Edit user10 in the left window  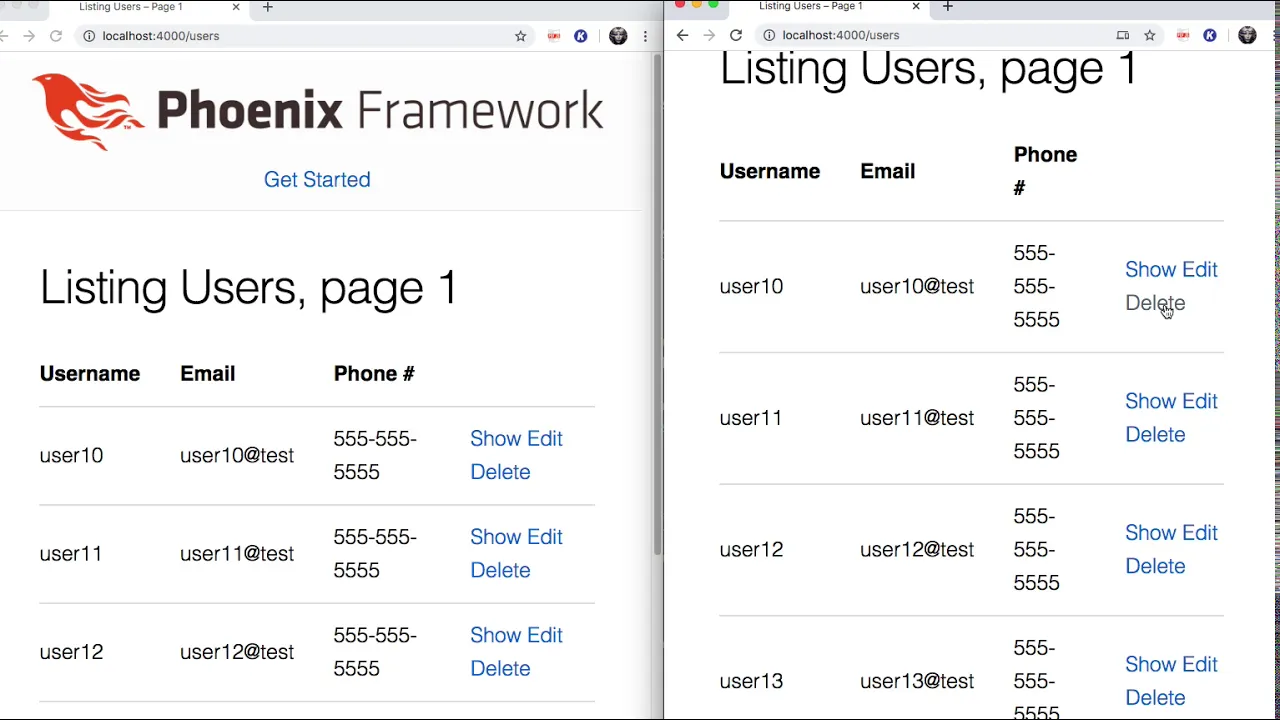545,439
